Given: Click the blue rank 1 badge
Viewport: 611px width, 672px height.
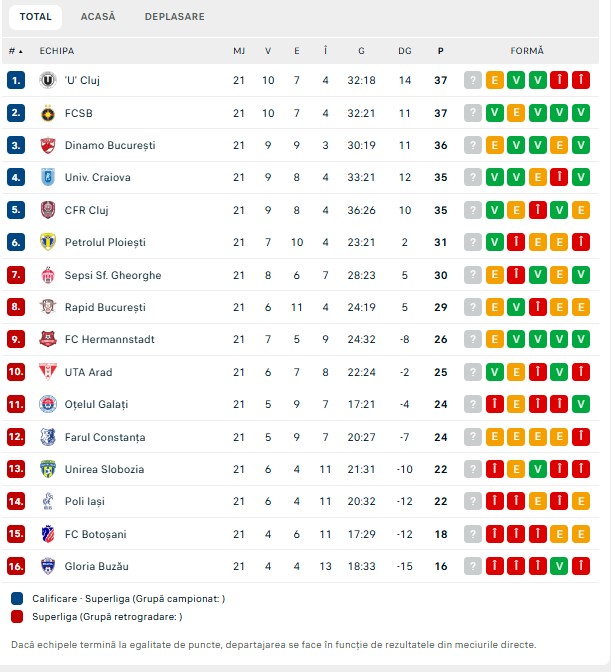Looking at the screenshot, I should 15,80.
